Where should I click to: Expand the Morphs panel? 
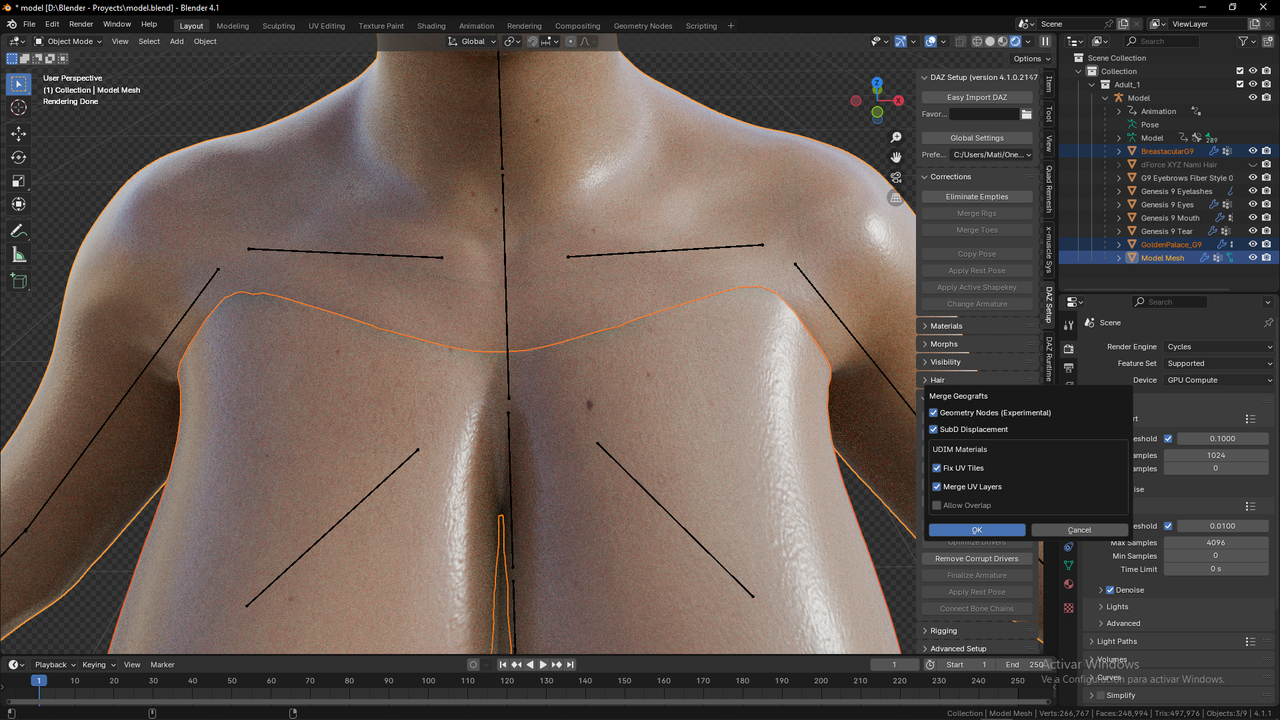[x=978, y=344]
